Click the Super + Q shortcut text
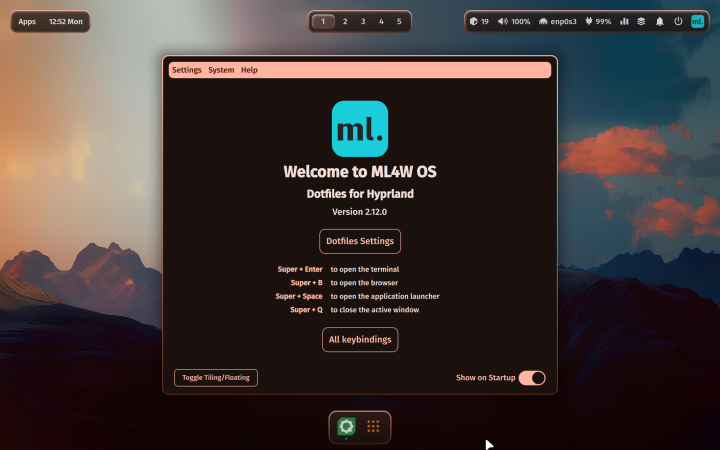 pos(306,309)
